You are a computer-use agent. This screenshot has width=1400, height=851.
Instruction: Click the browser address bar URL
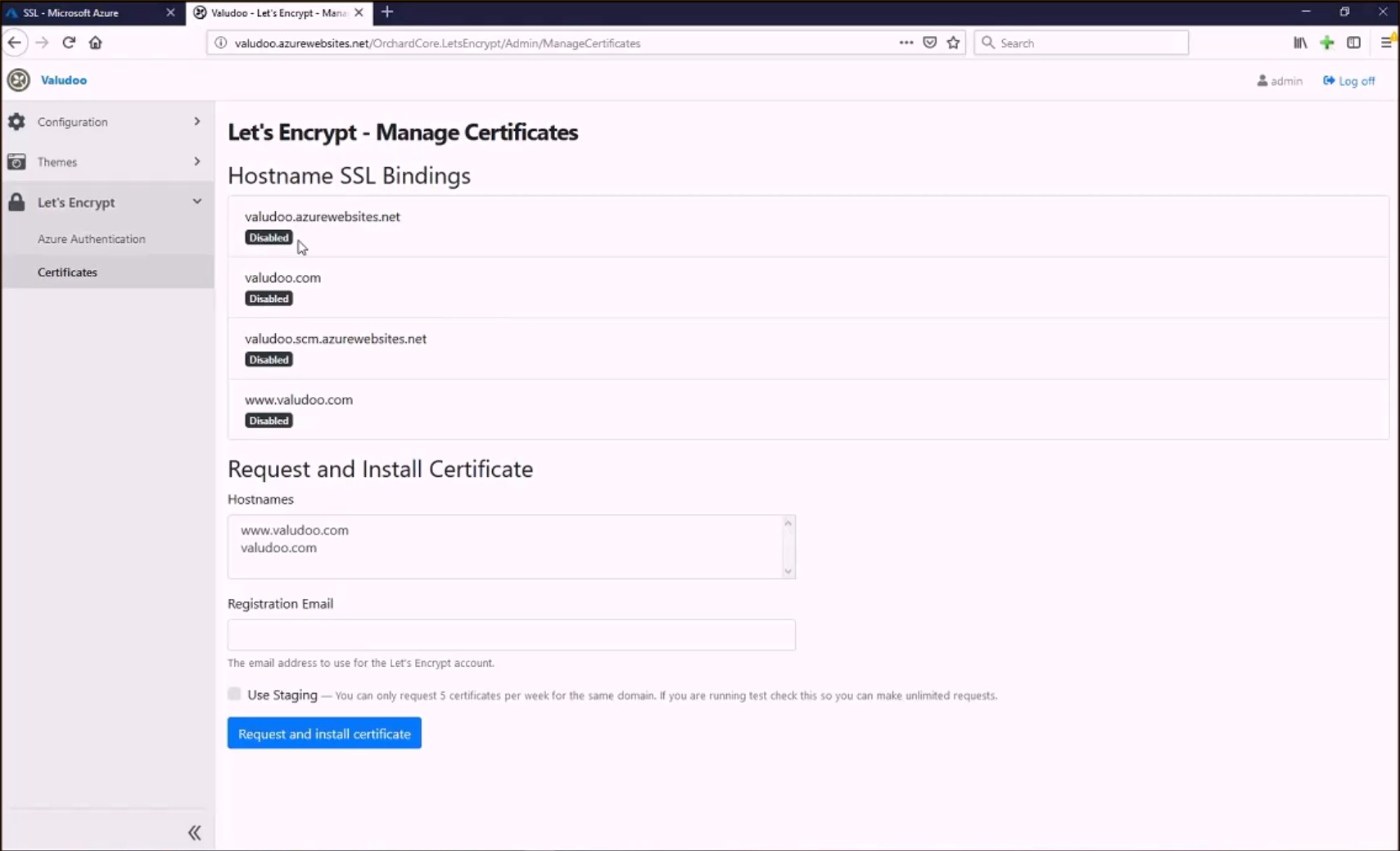[x=437, y=43]
